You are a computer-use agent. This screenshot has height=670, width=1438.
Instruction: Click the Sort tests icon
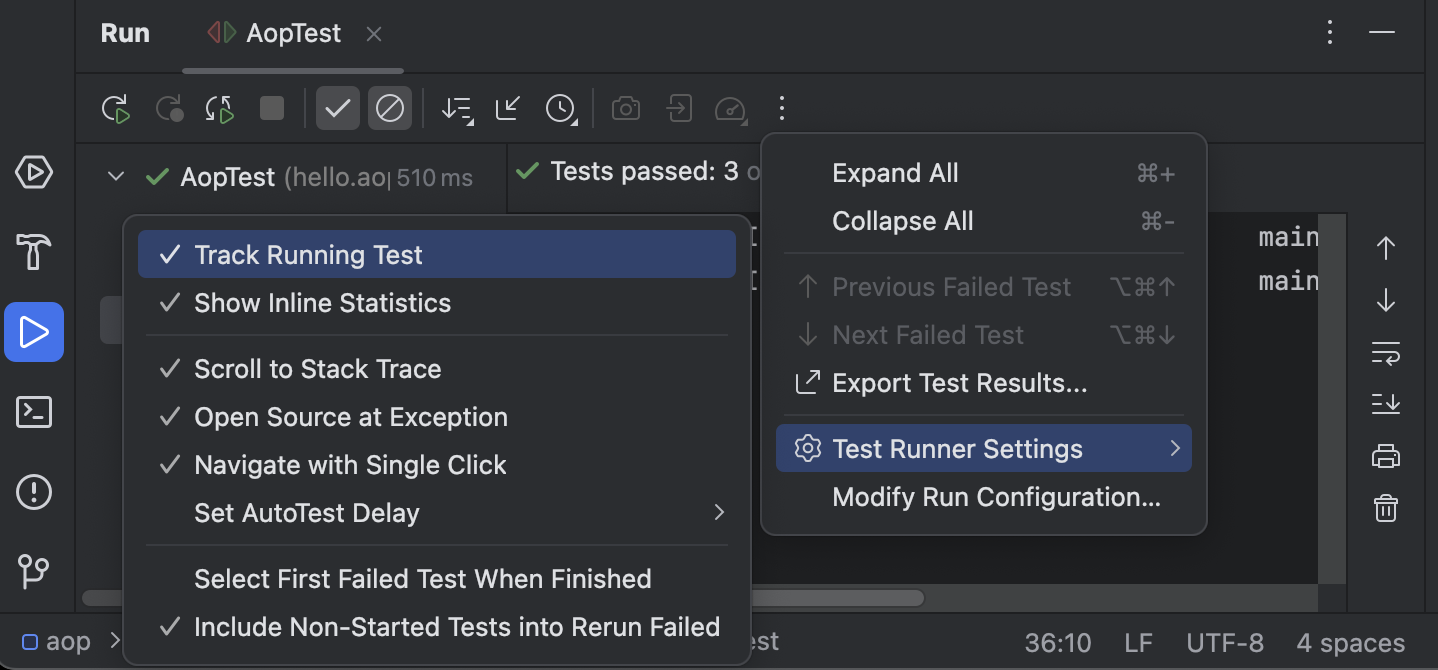(x=457, y=108)
